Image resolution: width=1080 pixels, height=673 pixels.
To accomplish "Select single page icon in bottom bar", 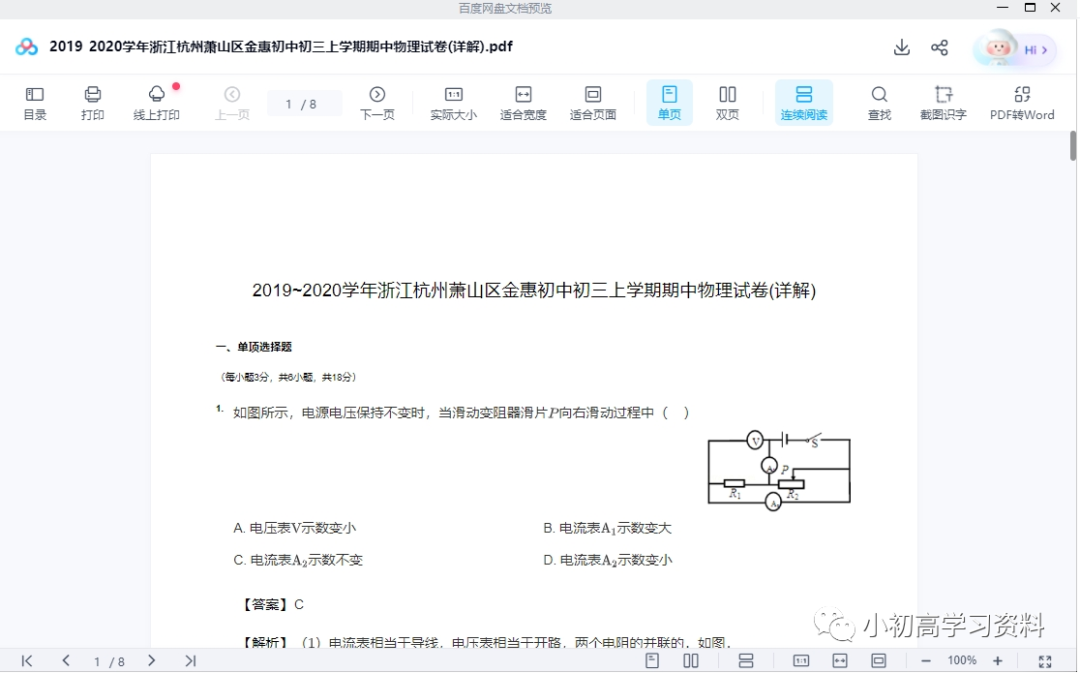I will 652,661.
